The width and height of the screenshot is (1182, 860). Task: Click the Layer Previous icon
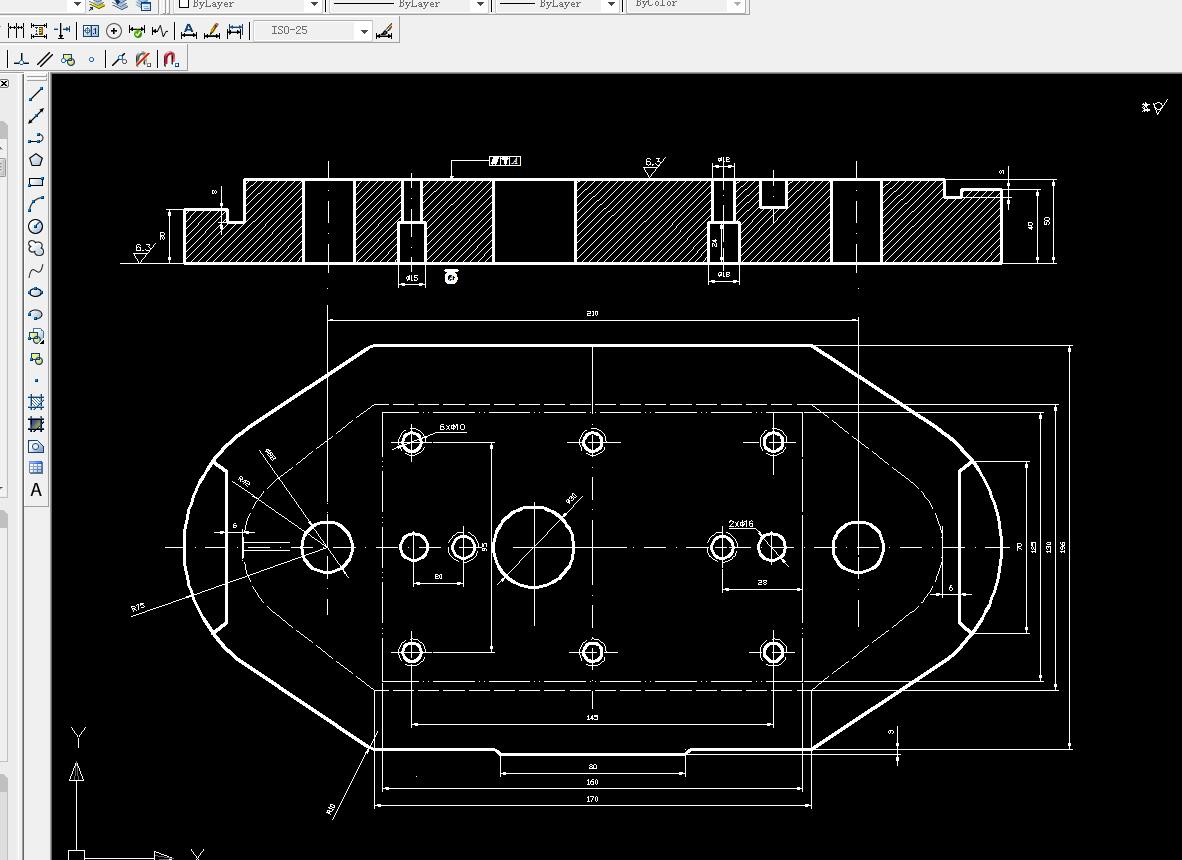[120, 5]
